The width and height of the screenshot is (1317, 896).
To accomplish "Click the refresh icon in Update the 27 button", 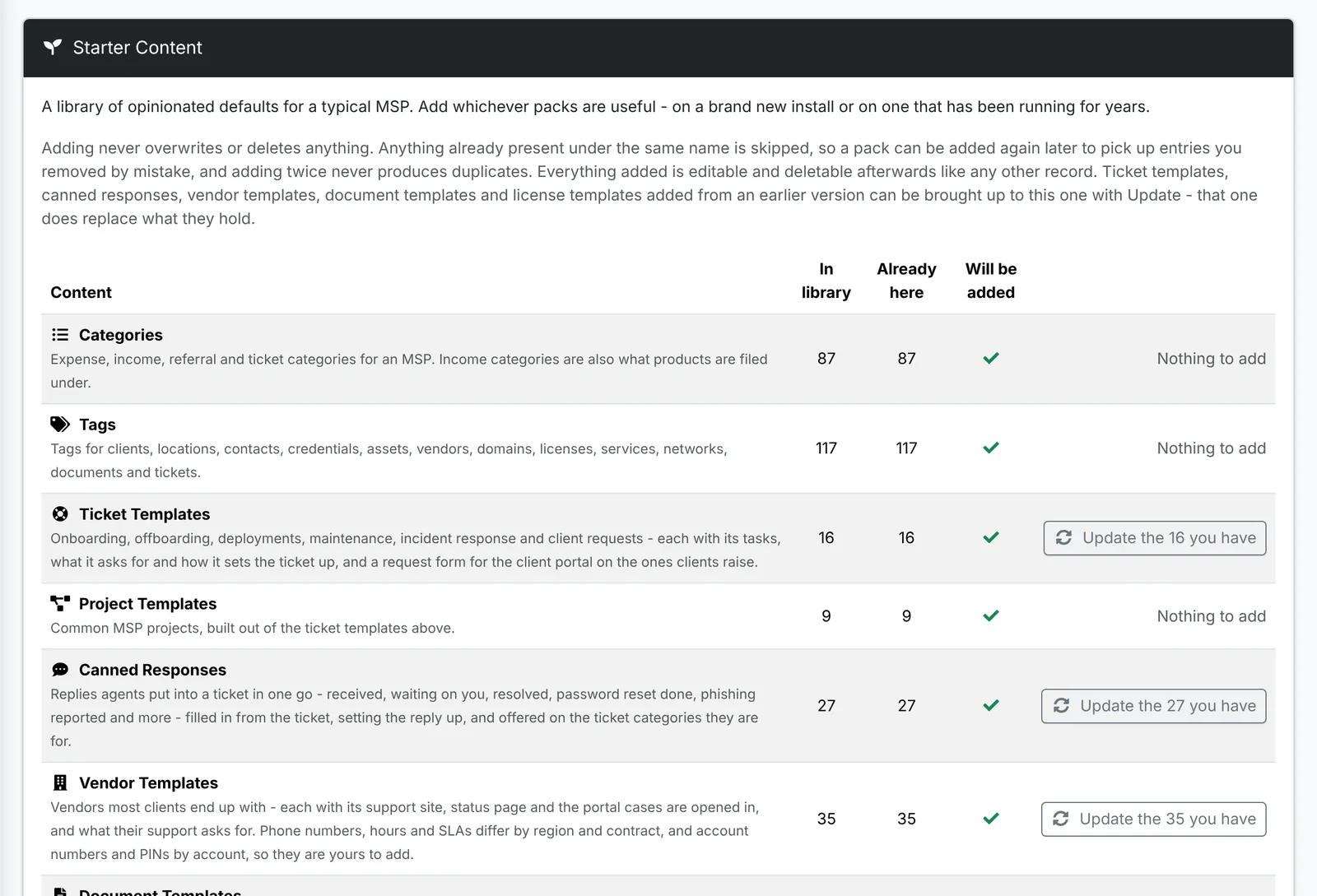I will (1061, 705).
